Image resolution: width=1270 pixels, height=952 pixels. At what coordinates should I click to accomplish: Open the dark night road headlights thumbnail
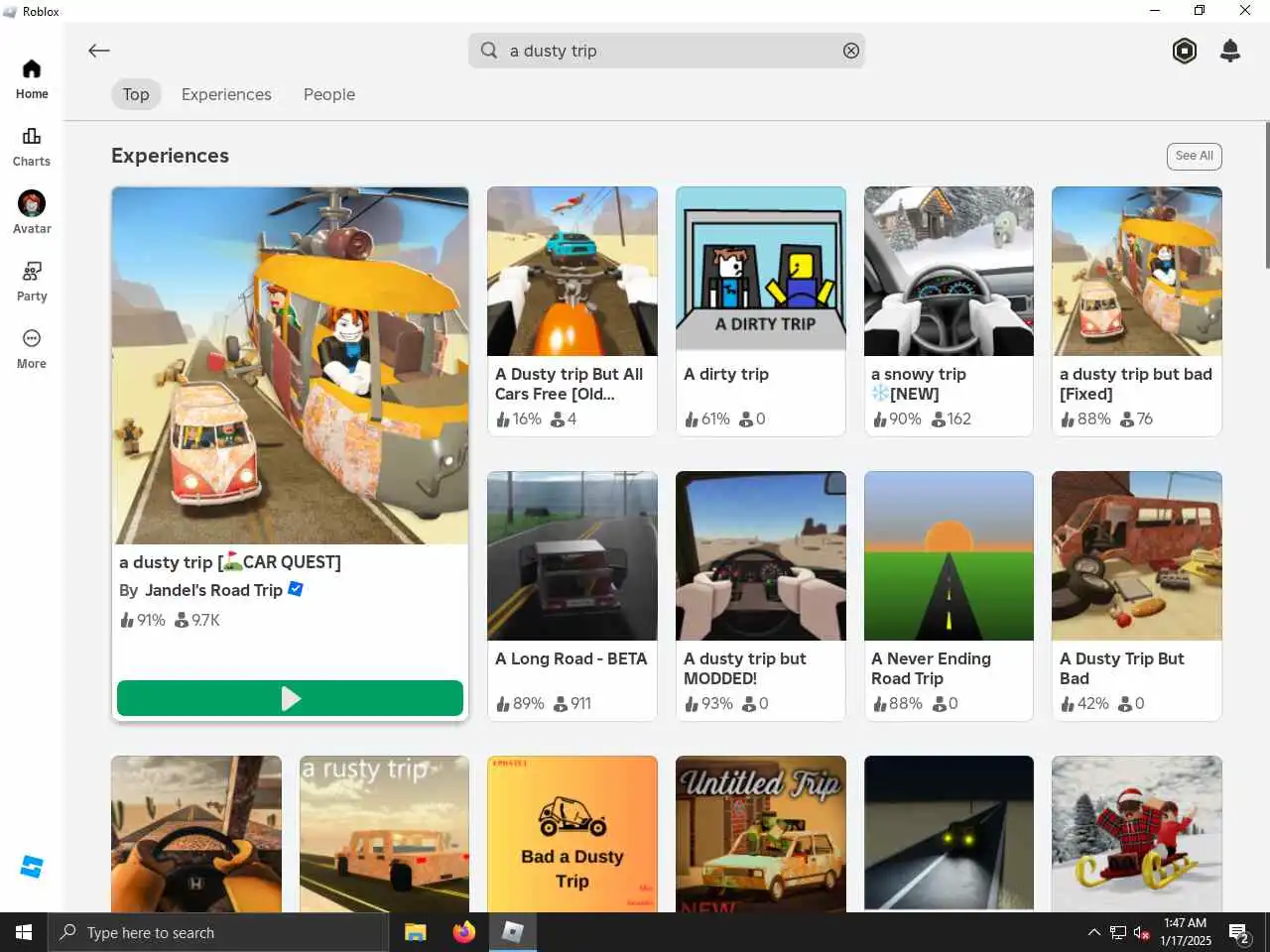pyautogui.click(x=949, y=834)
